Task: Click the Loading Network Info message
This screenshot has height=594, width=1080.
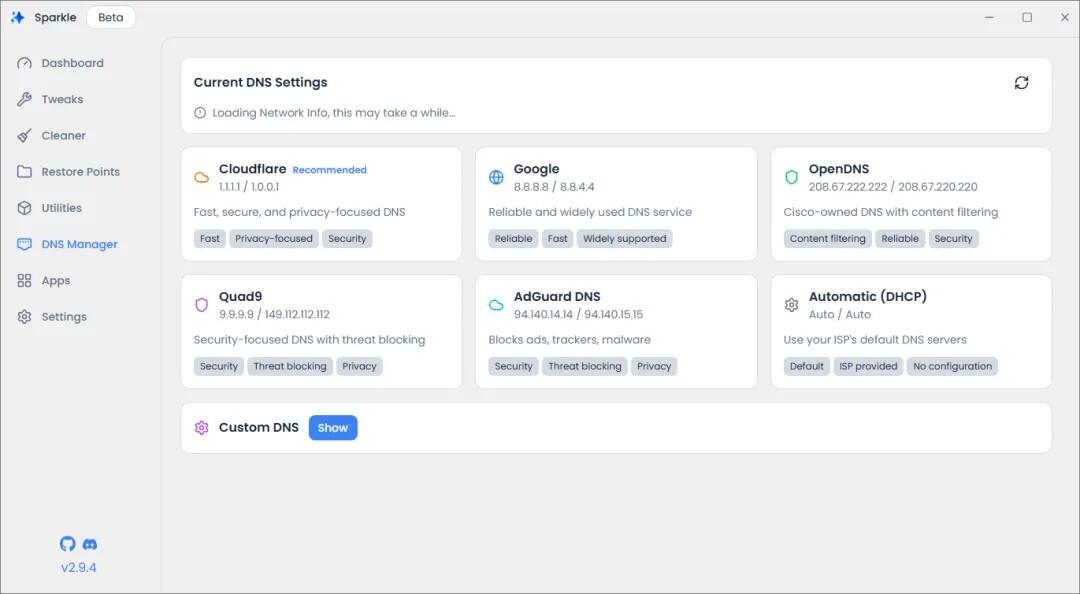Action: tap(333, 113)
